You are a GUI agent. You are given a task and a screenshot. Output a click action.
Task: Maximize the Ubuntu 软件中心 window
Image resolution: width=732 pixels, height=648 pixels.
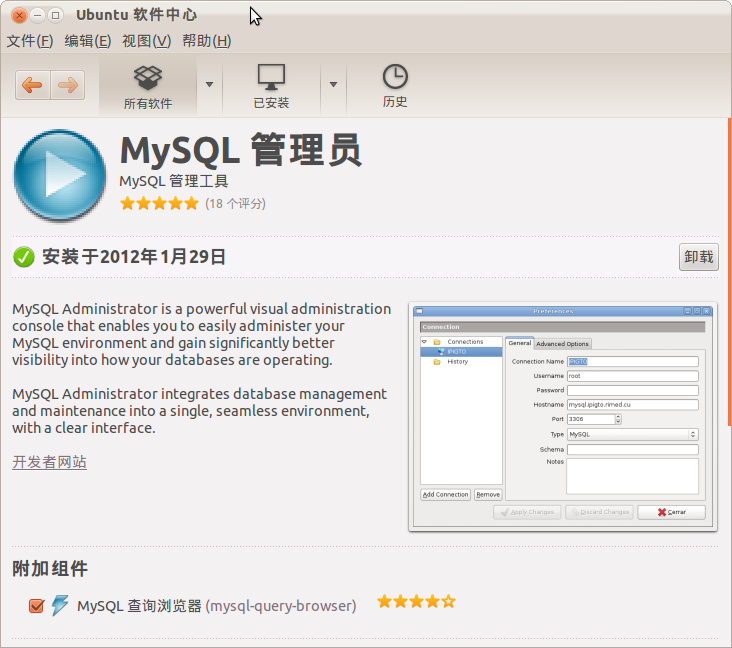tap(56, 15)
